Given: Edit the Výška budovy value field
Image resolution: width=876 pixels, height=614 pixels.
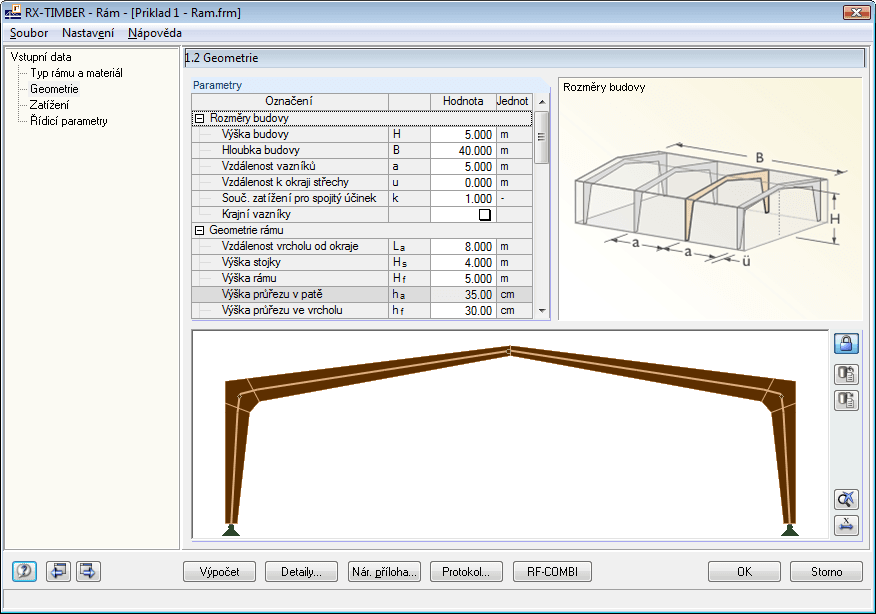Looking at the screenshot, I should pos(461,134).
